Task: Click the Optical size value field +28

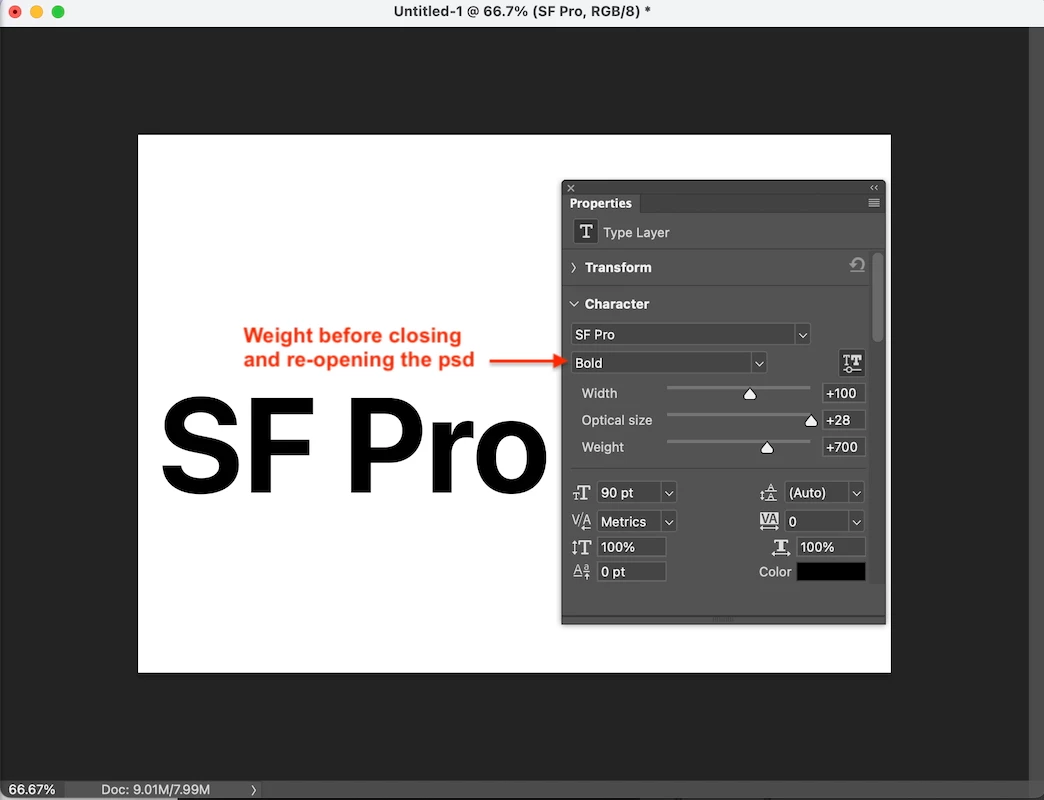Action: click(844, 420)
